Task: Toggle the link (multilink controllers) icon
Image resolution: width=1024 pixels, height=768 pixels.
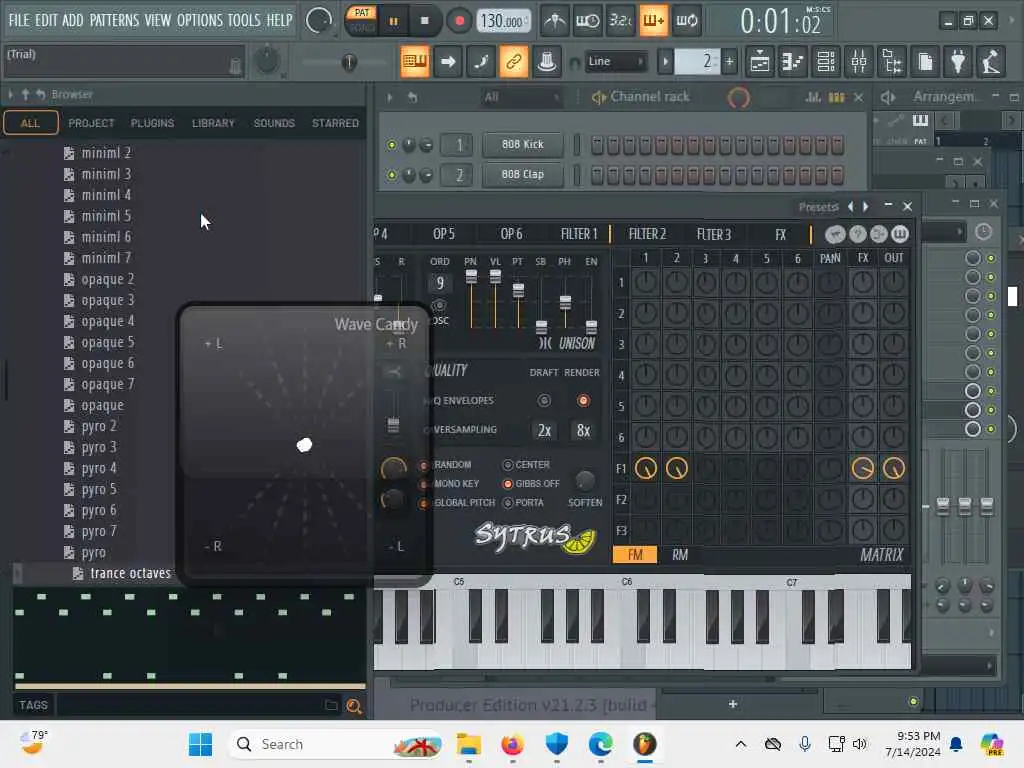Action: (514, 62)
